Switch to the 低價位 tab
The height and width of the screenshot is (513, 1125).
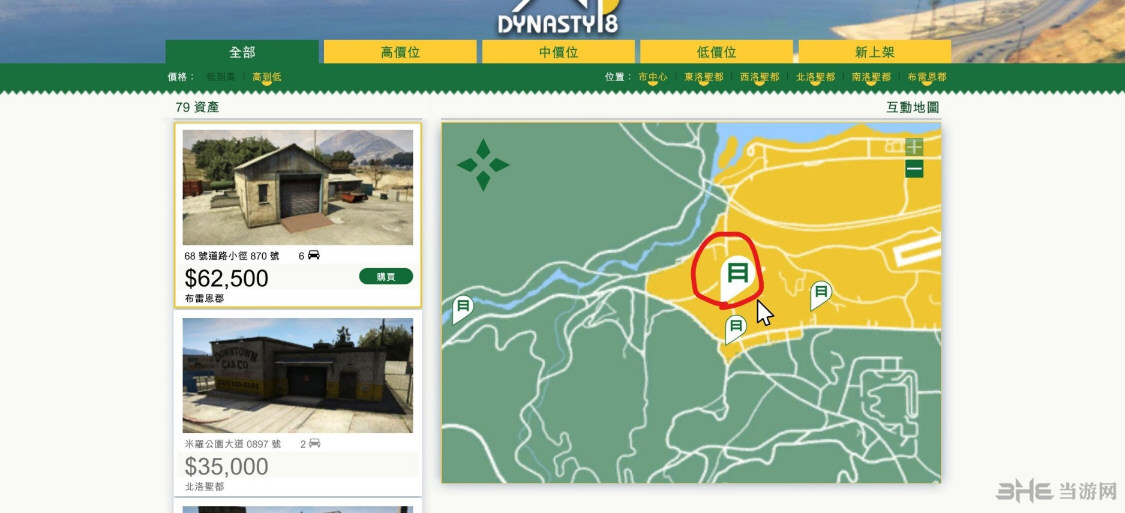(x=716, y=52)
